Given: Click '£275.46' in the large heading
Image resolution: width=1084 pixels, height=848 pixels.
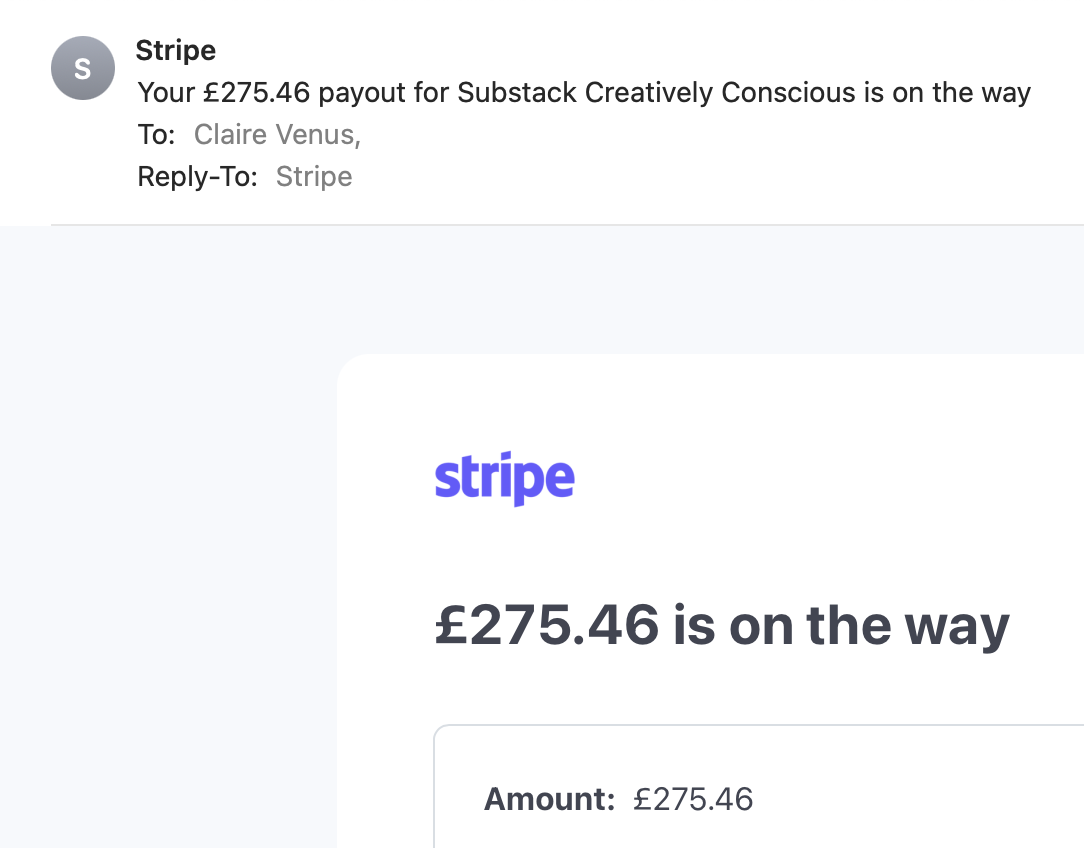Looking at the screenshot, I should tap(547, 626).
